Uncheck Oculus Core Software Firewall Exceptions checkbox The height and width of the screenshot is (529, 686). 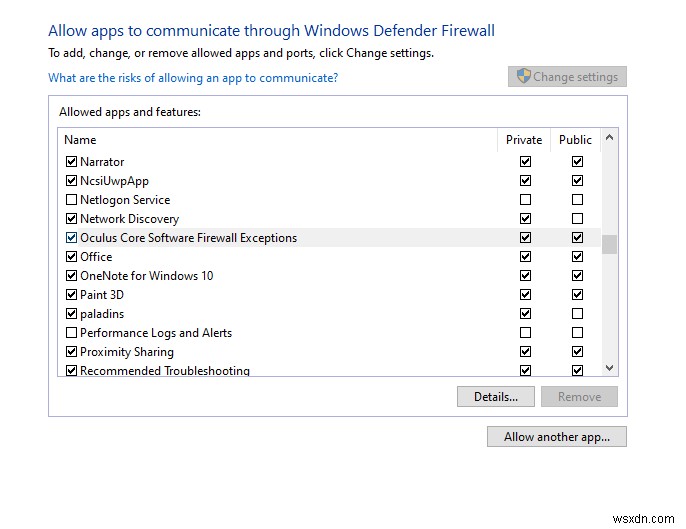pyautogui.click(x=71, y=238)
